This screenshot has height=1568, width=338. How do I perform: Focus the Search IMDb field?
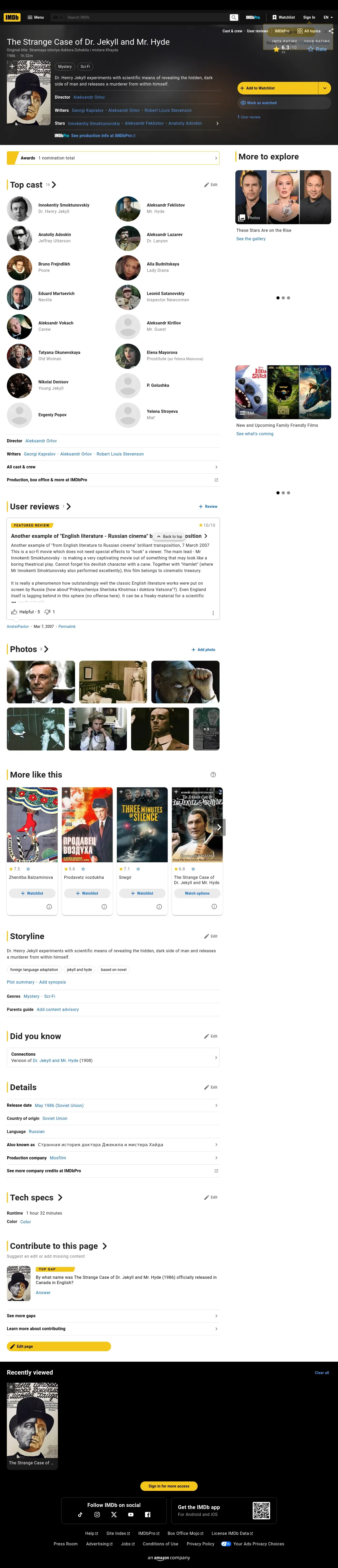pyautogui.click(x=146, y=17)
